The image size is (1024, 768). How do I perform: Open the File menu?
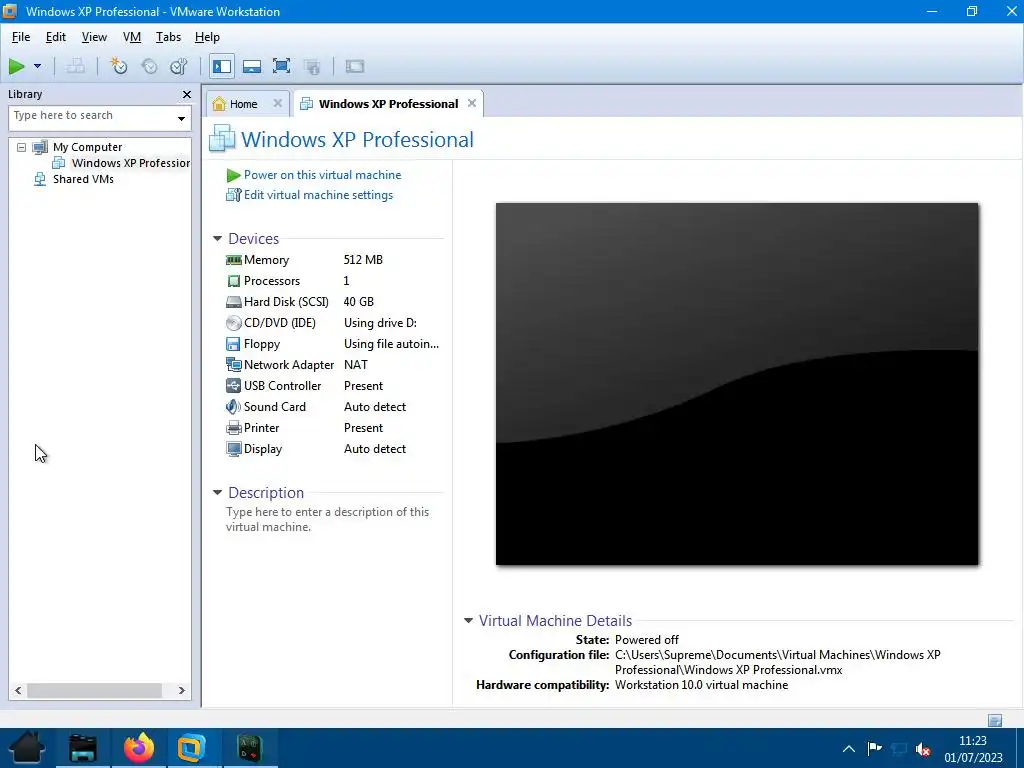tap(21, 37)
